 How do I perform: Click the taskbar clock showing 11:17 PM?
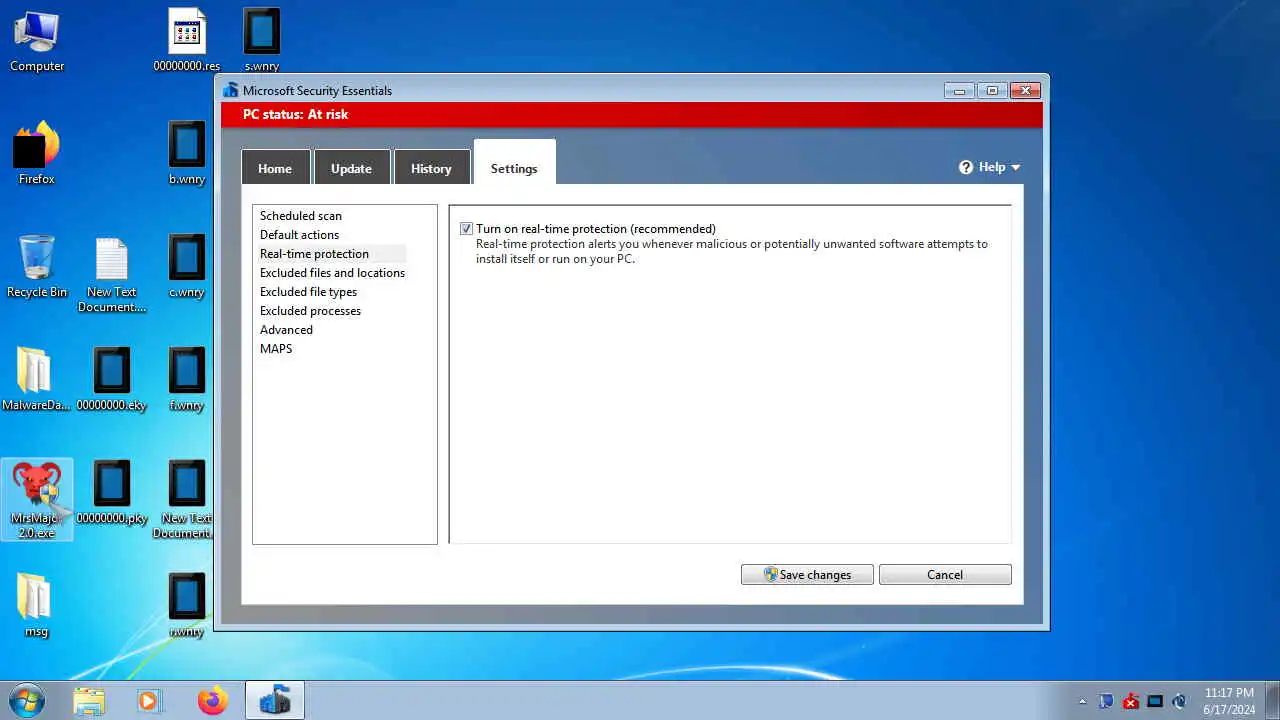[x=1229, y=701]
